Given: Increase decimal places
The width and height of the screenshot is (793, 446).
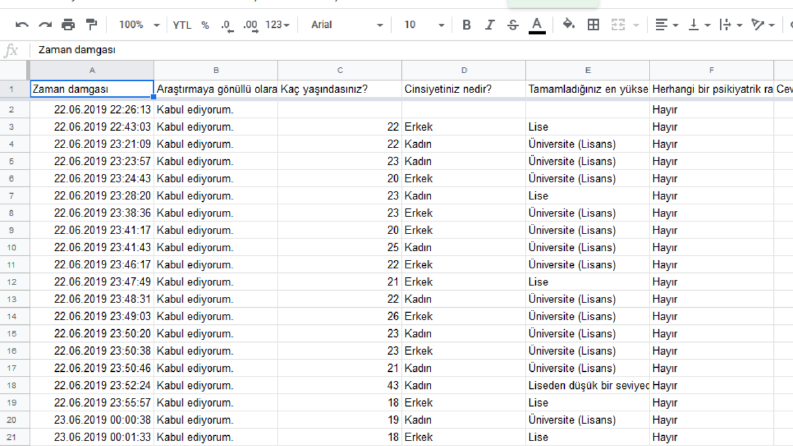Looking at the screenshot, I should point(250,25).
